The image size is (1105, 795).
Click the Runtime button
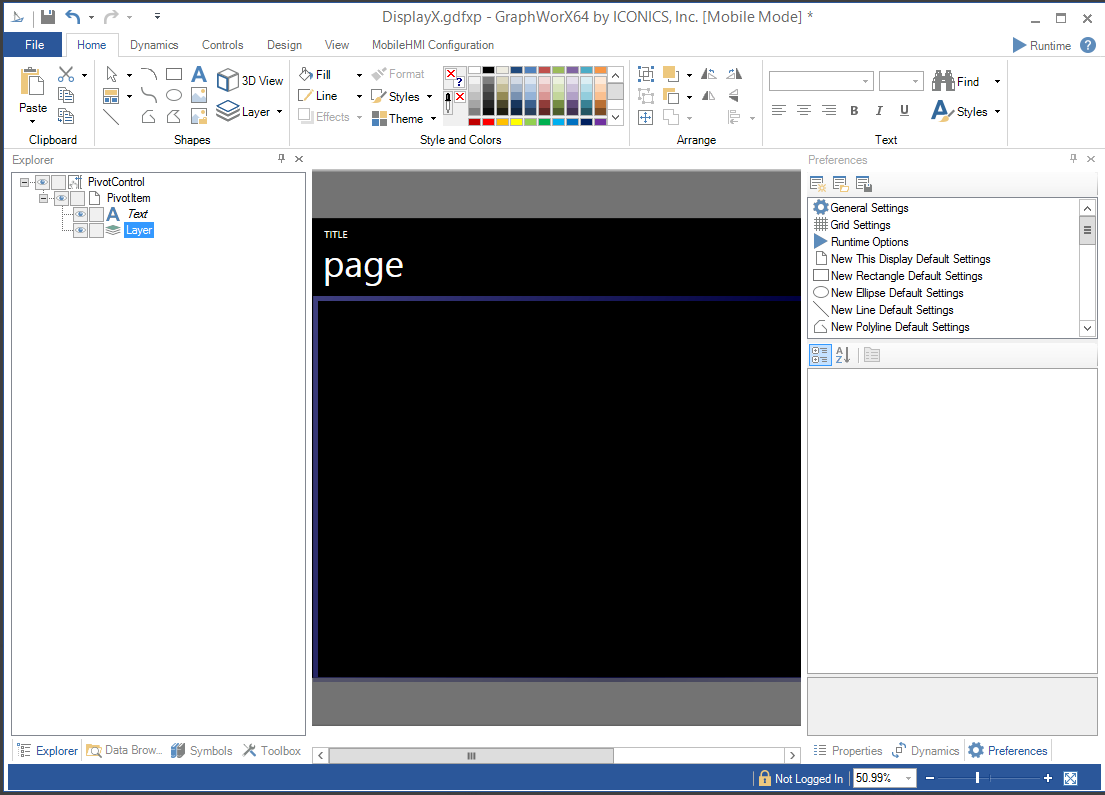[1041, 45]
